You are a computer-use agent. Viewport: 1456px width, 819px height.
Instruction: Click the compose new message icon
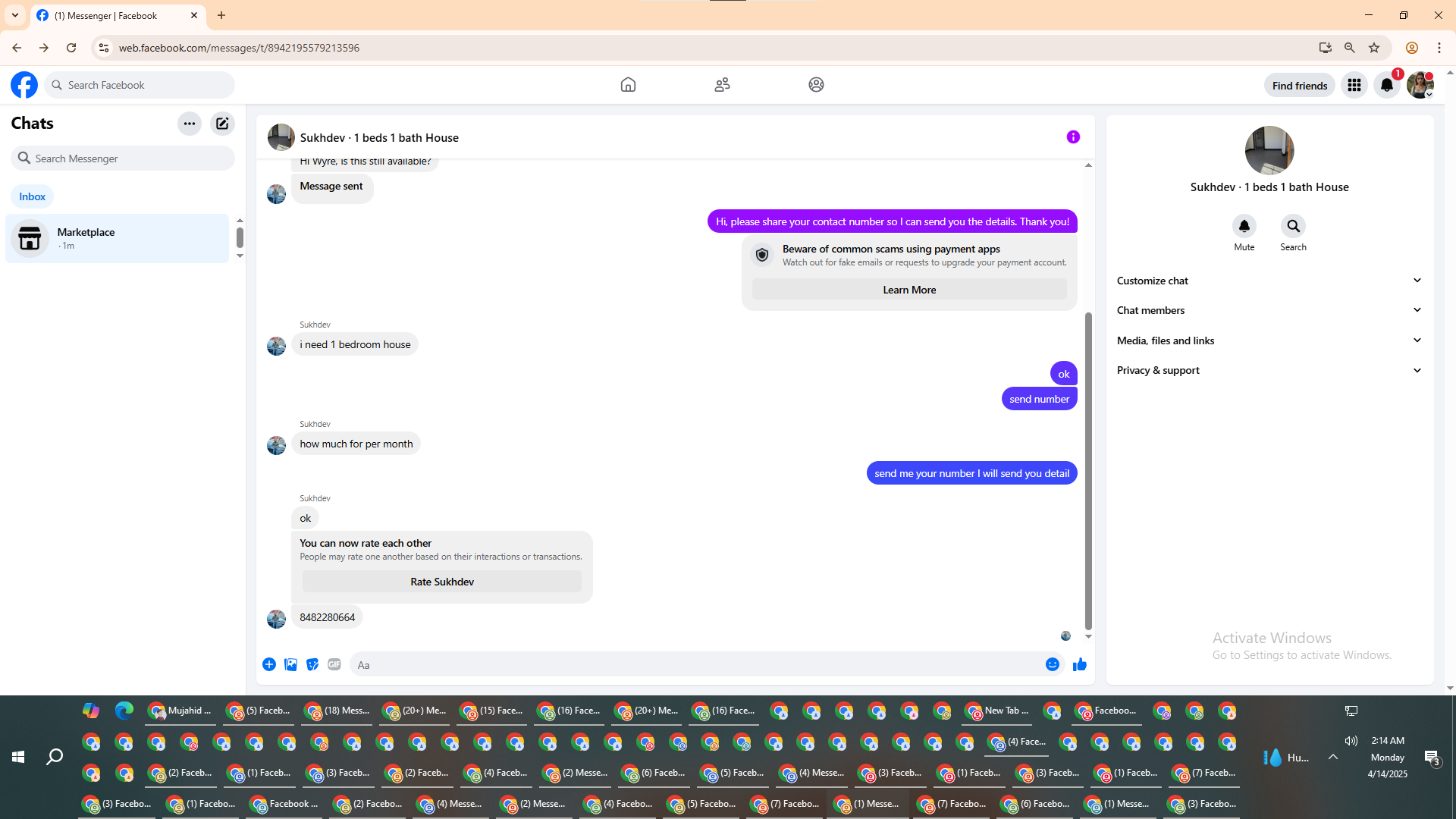coord(222,124)
